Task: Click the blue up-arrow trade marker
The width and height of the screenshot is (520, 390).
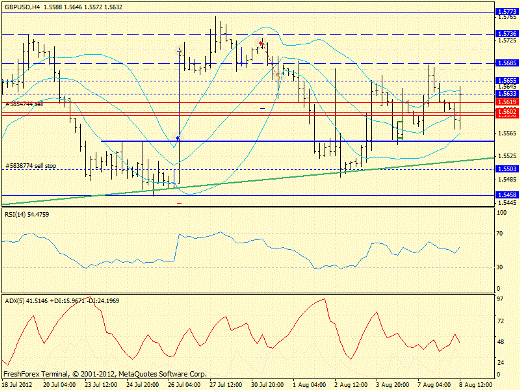Action: 178,137
